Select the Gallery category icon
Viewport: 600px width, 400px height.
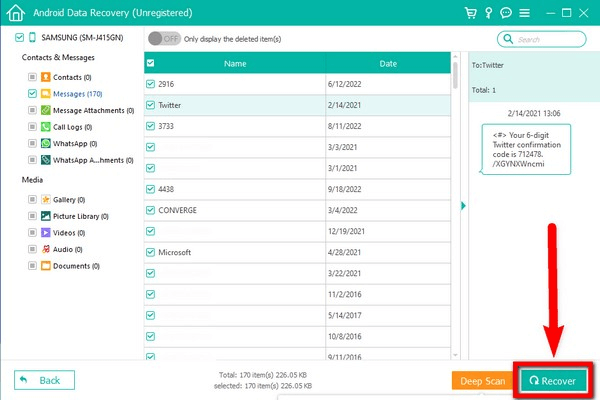coord(45,199)
